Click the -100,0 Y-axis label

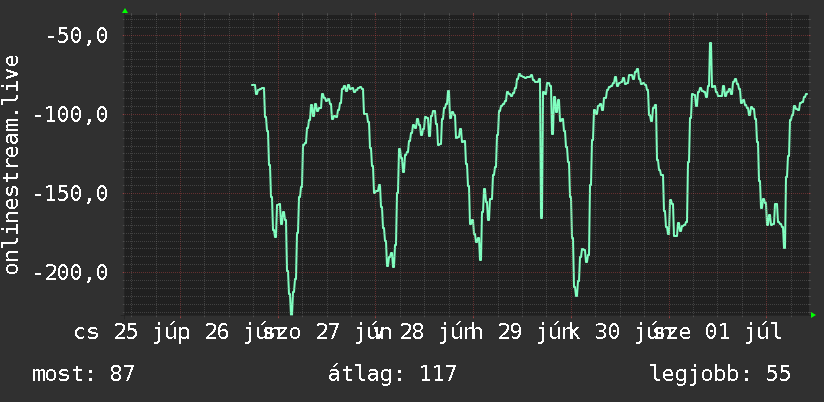pyautogui.click(x=70, y=115)
